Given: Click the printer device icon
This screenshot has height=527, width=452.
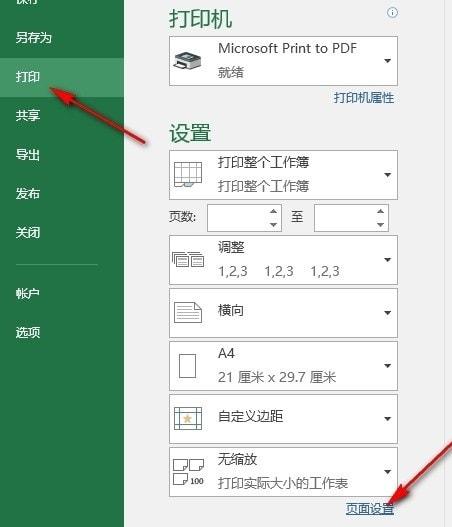Looking at the screenshot, I should 187,61.
